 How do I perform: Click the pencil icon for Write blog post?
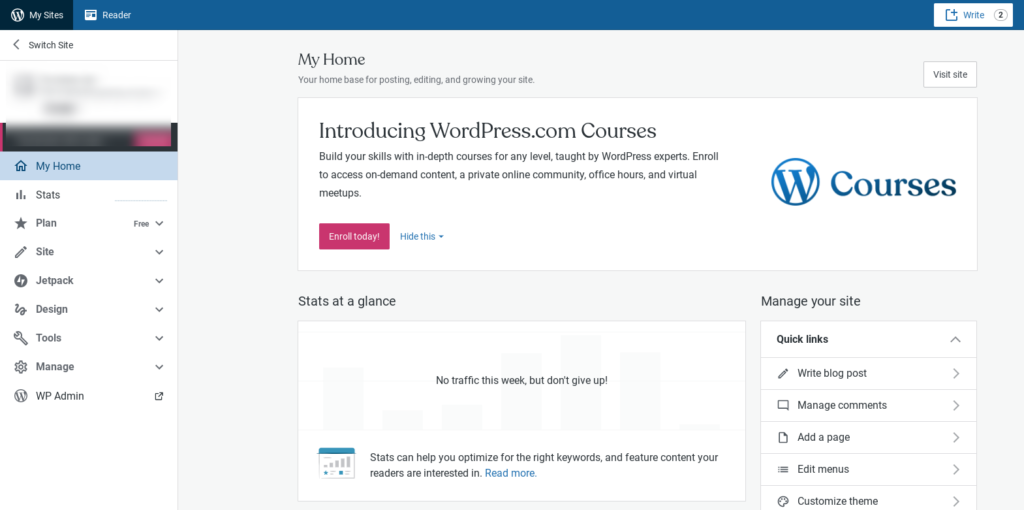point(783,374)
